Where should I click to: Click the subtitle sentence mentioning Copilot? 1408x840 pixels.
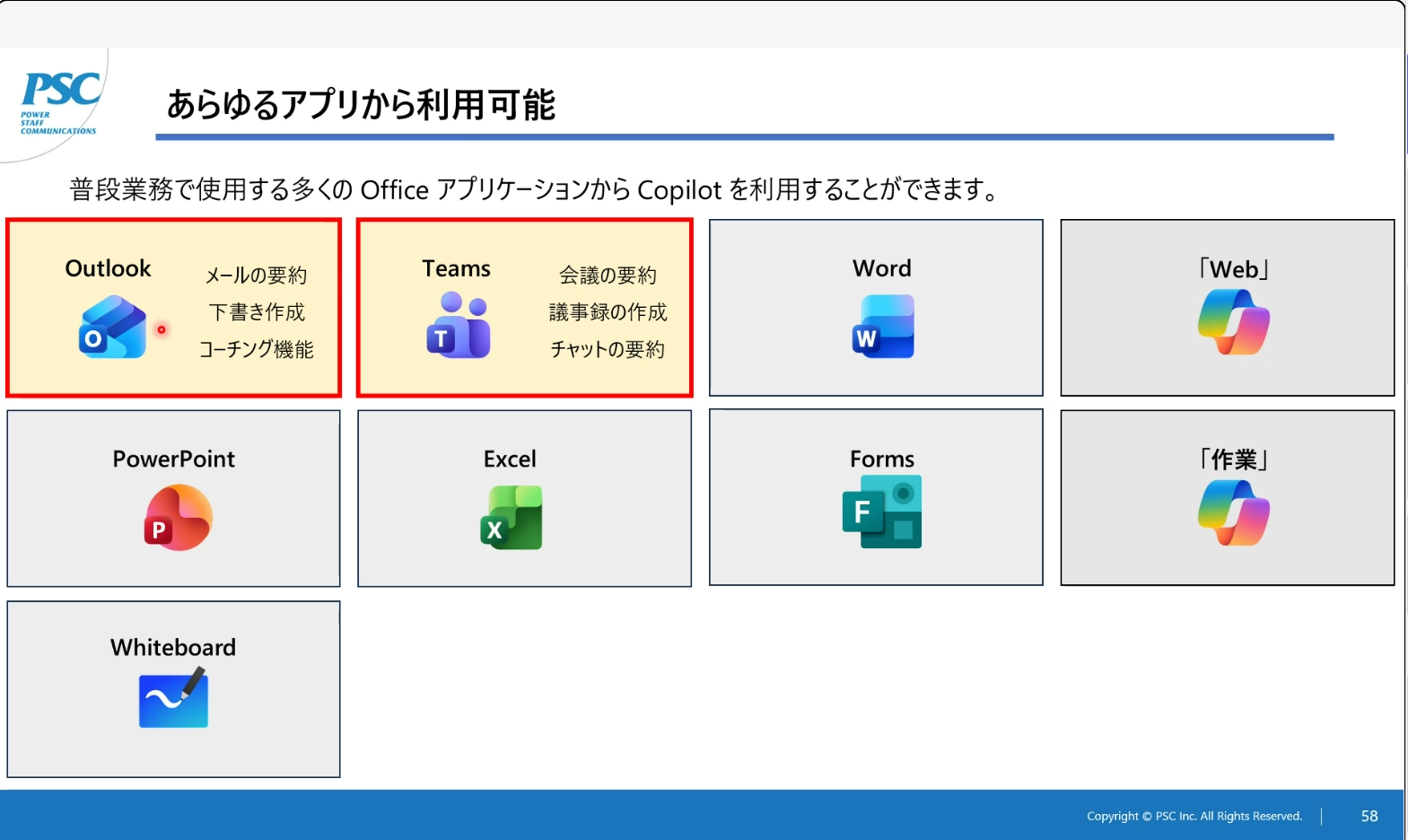534,189
